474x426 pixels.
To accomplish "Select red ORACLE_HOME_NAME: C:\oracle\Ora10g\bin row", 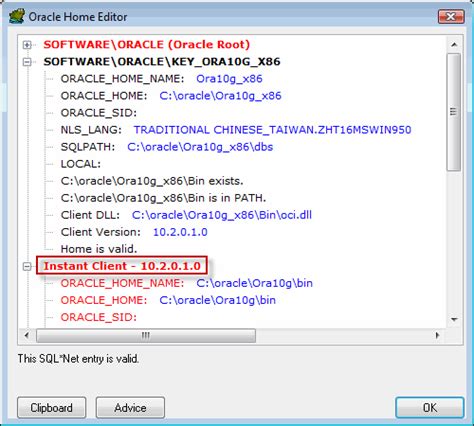I will [x=187, y=283].
